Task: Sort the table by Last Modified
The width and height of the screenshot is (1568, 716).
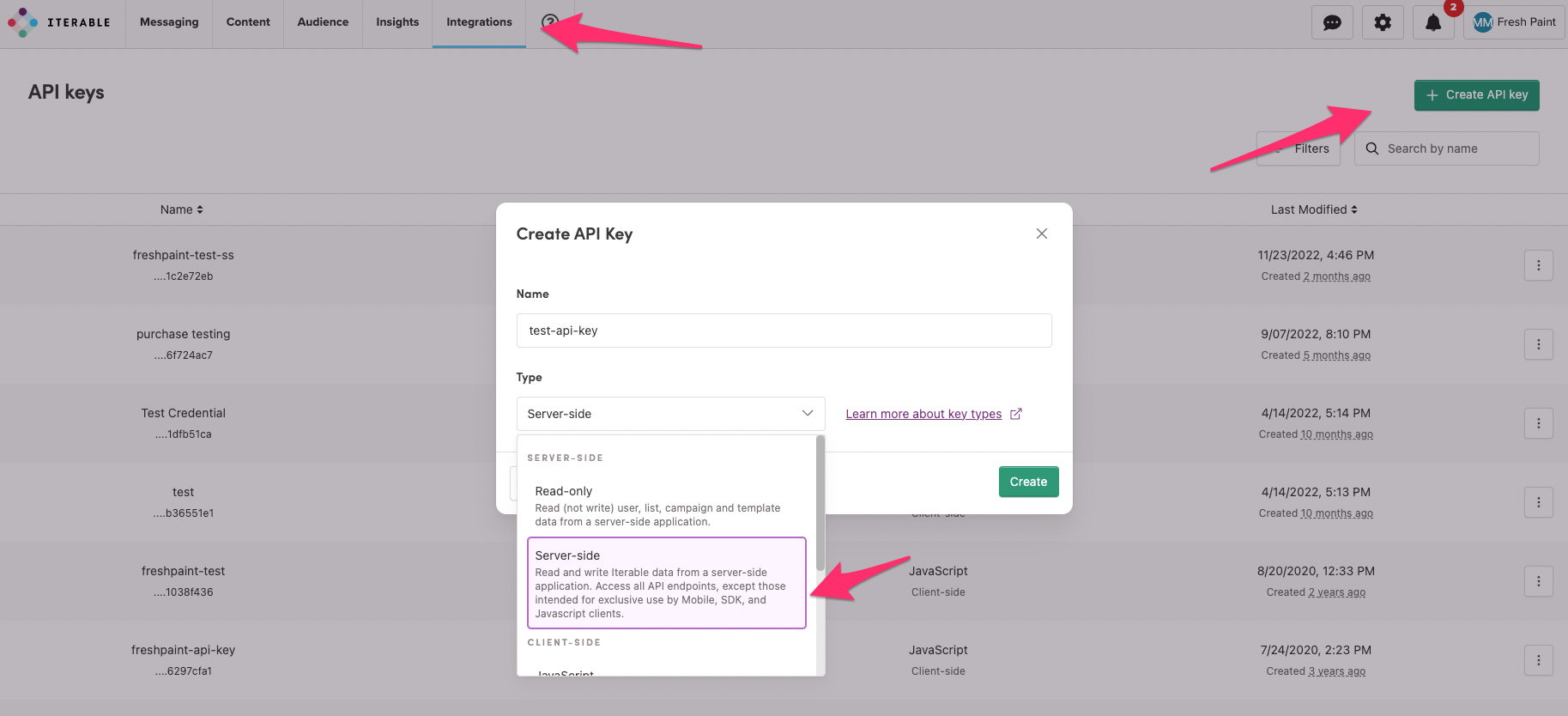Action: tap(1314, 209)
